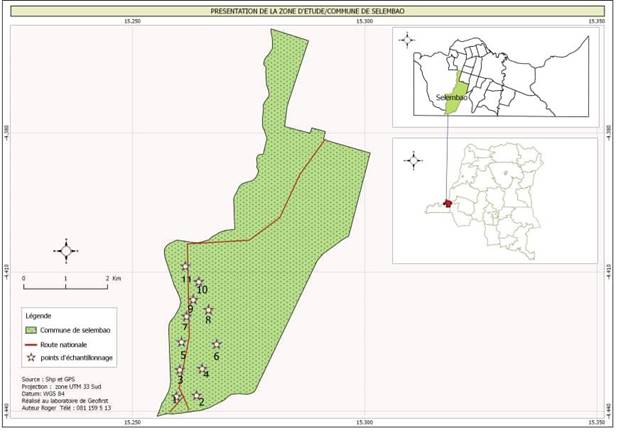Click sampling point star number 6
This screenshot has width=623, height=440.
coord(216,345)
